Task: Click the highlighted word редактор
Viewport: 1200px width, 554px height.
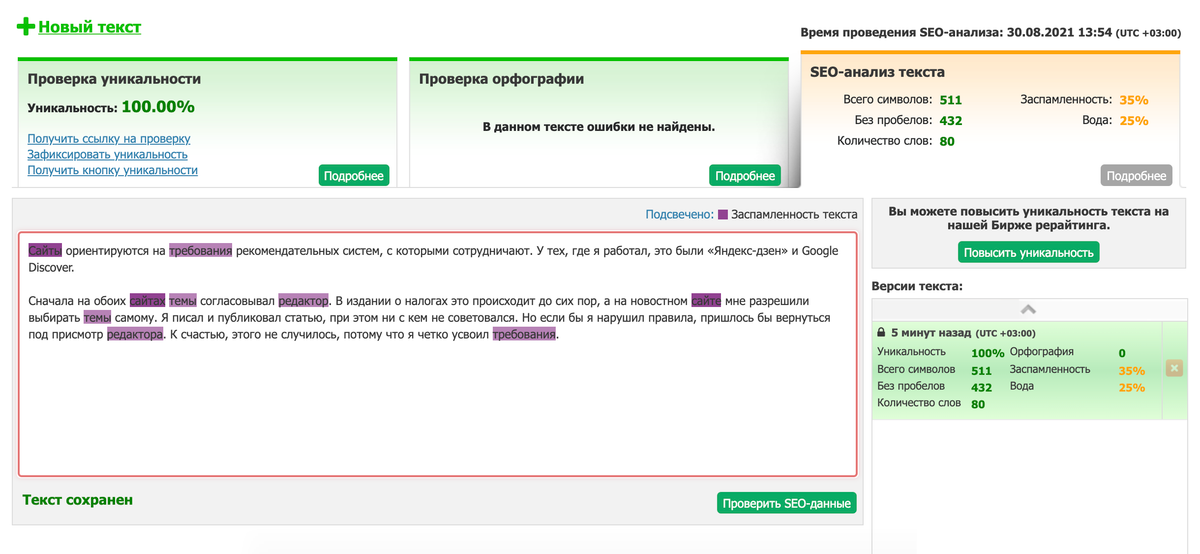Action: (303, 300)
